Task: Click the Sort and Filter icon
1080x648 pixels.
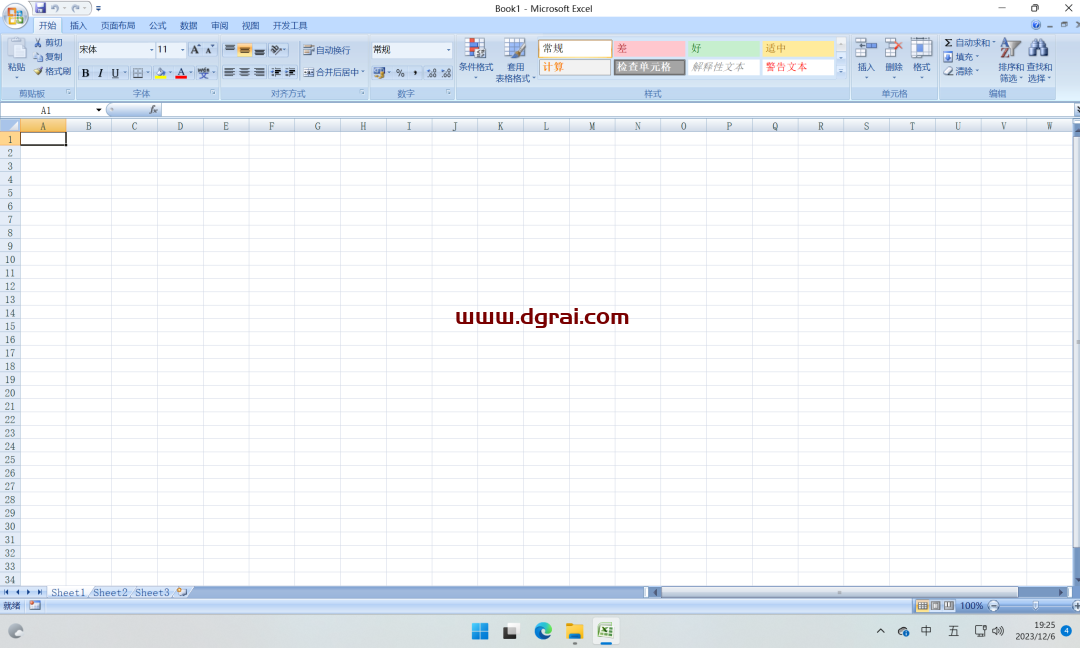Action: pyautogui.click(x=1010, y=49)
